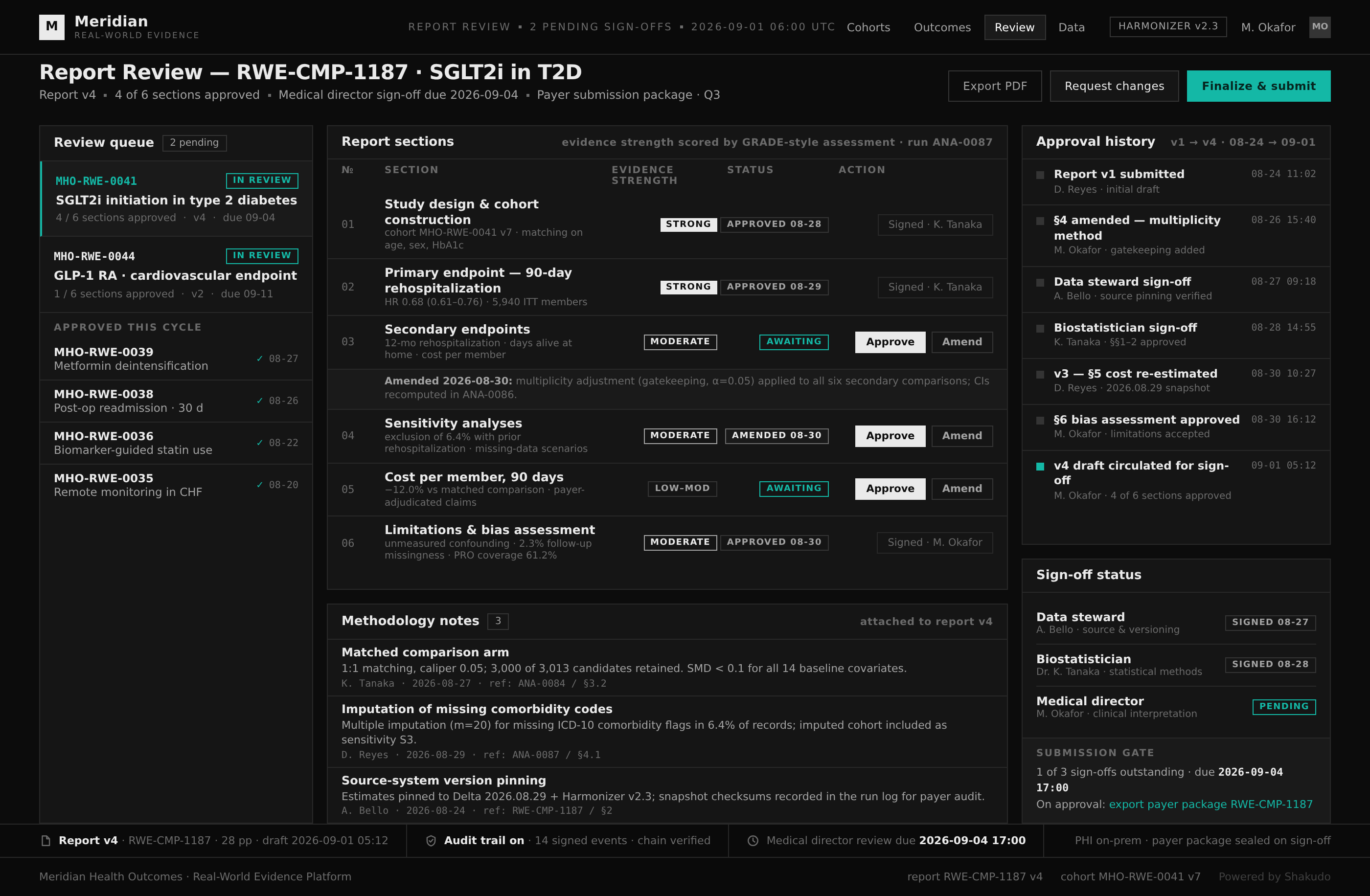The width and height of the screenshot is (1370, 896).
Task: Click the Biostatistician sign-off history marker
Action: pos(1040,329)
